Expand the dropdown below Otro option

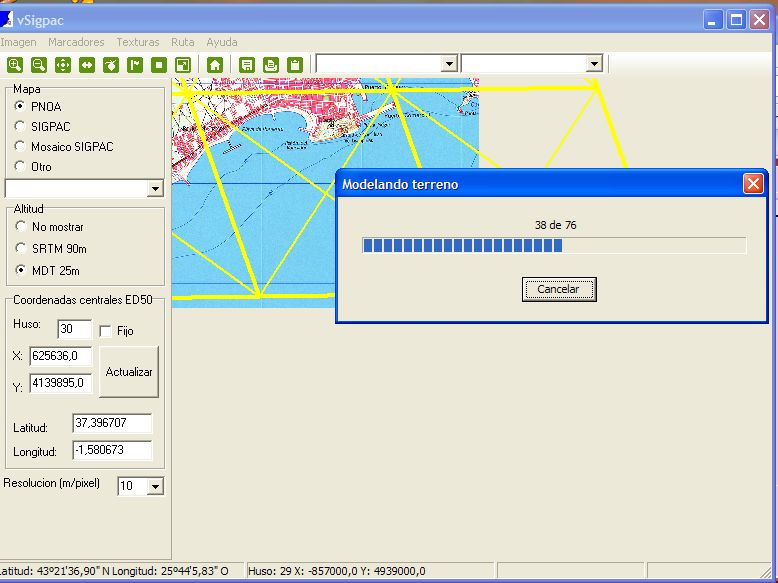tap(154, 188)
